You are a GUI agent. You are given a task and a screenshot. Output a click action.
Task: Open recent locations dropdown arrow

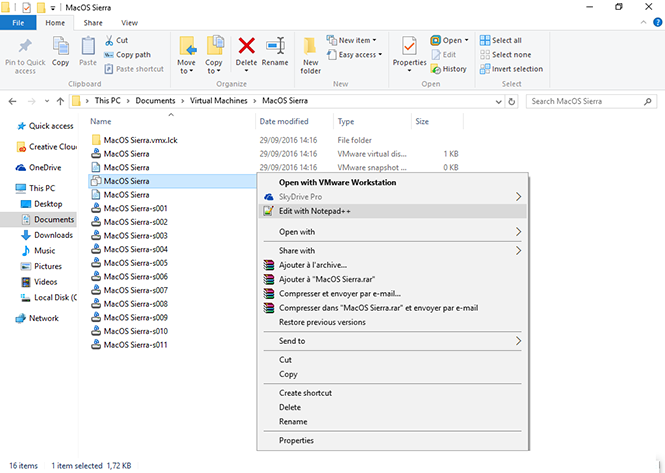point(47,101)
